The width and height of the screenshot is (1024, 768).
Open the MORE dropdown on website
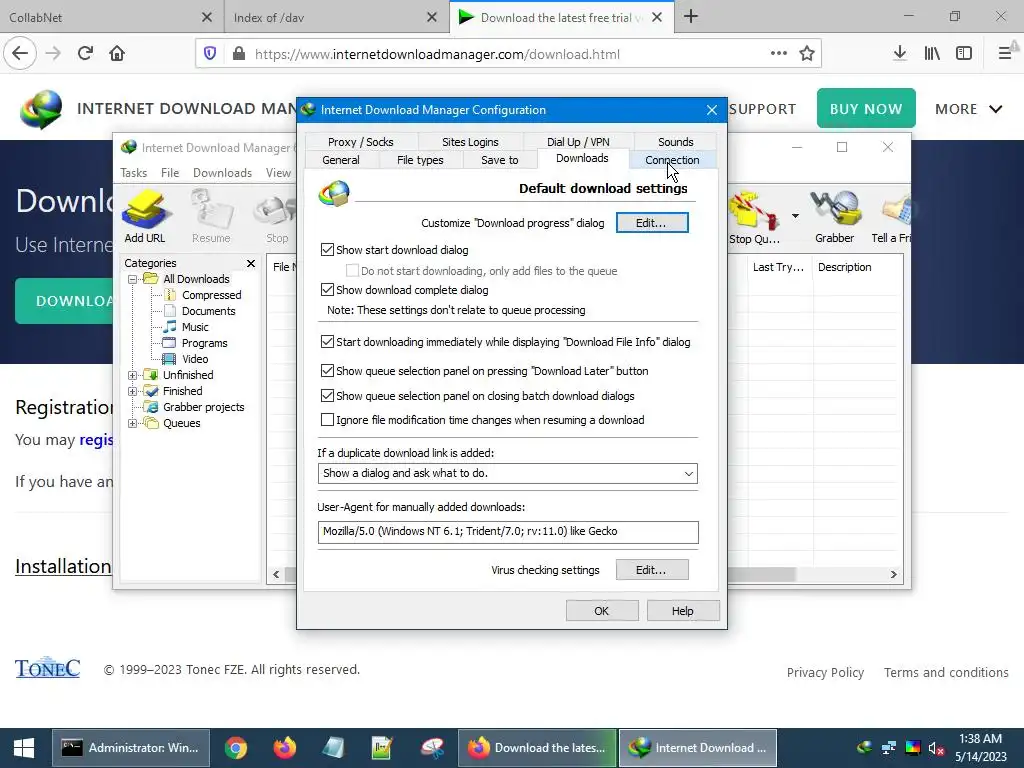[968, 109]
